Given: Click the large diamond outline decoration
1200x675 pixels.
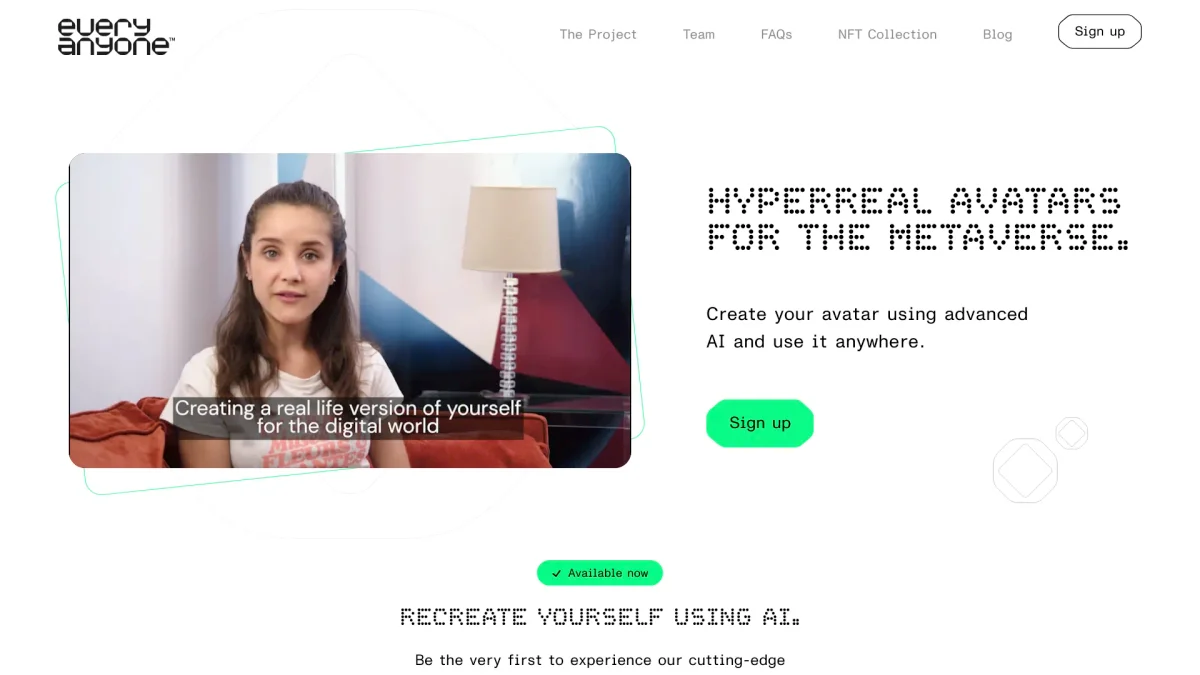Looking at the screenshot, I should [x=1025, y=470].
